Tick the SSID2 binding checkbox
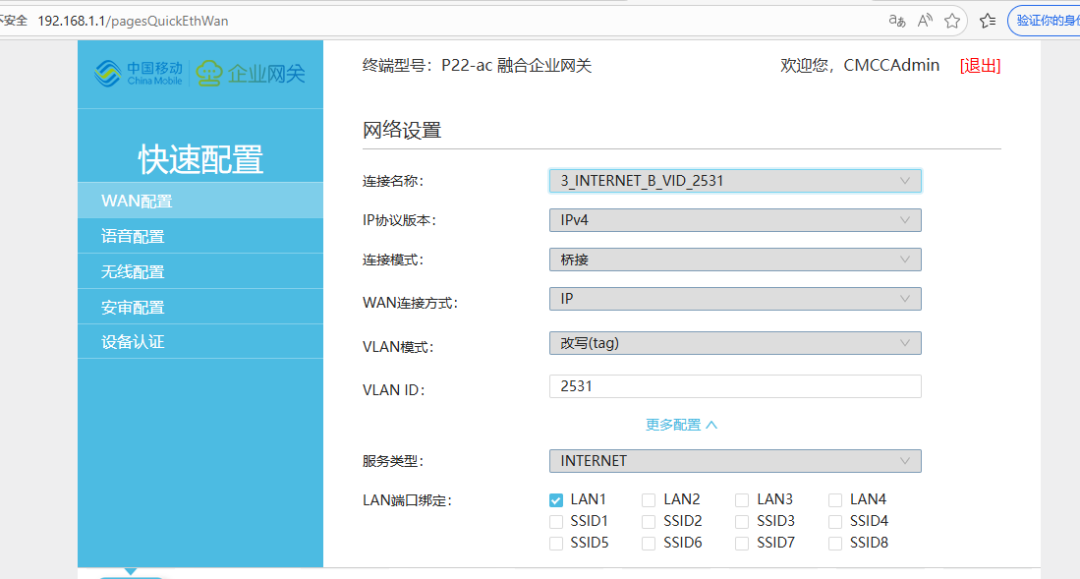The width and height of the screenshot is (1080, 579). (x=648, y=522)
